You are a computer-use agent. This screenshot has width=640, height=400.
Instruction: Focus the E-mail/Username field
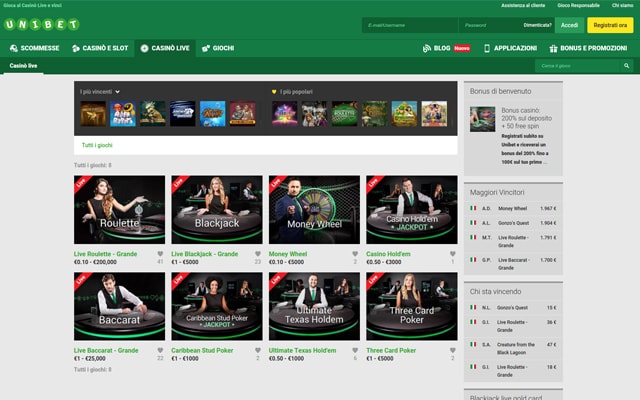tap(409, 25)
